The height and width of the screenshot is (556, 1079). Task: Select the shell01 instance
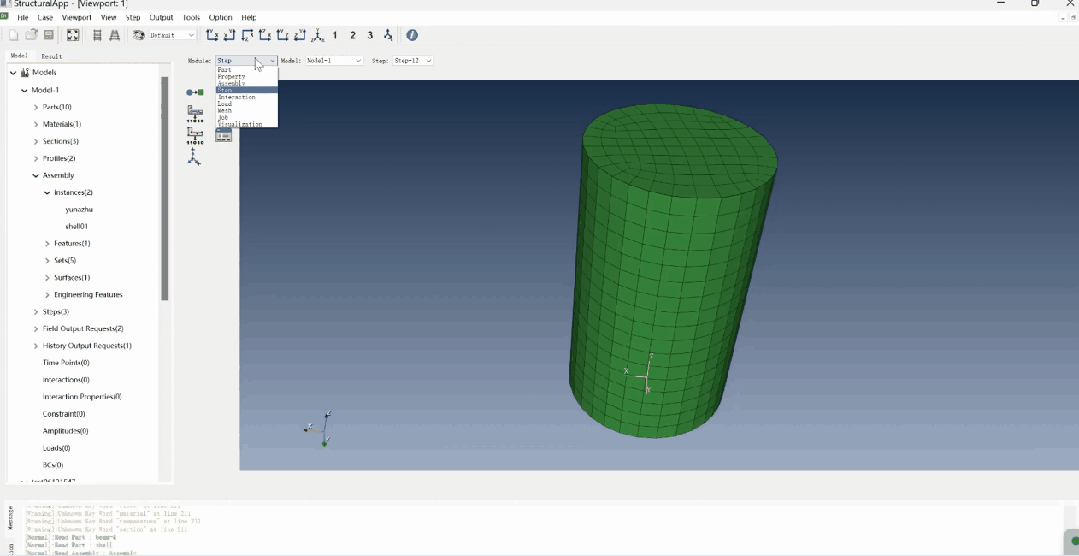point(76,226)
